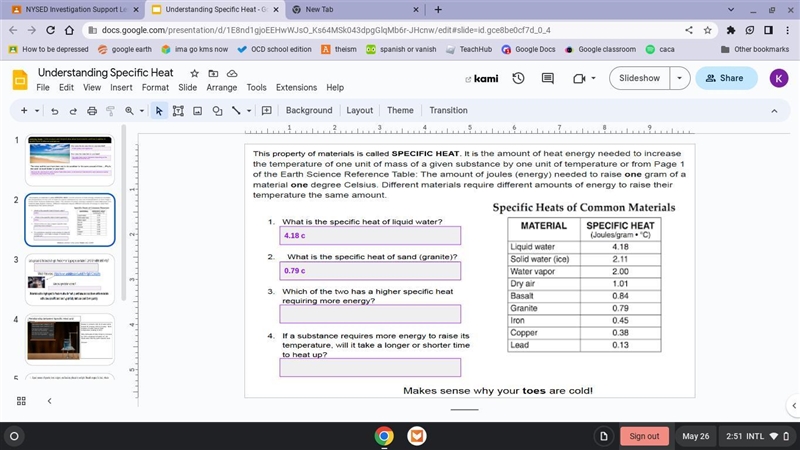Open Chrome app in shelf
The width and height of the screenshot is (800, 450).
384,436
